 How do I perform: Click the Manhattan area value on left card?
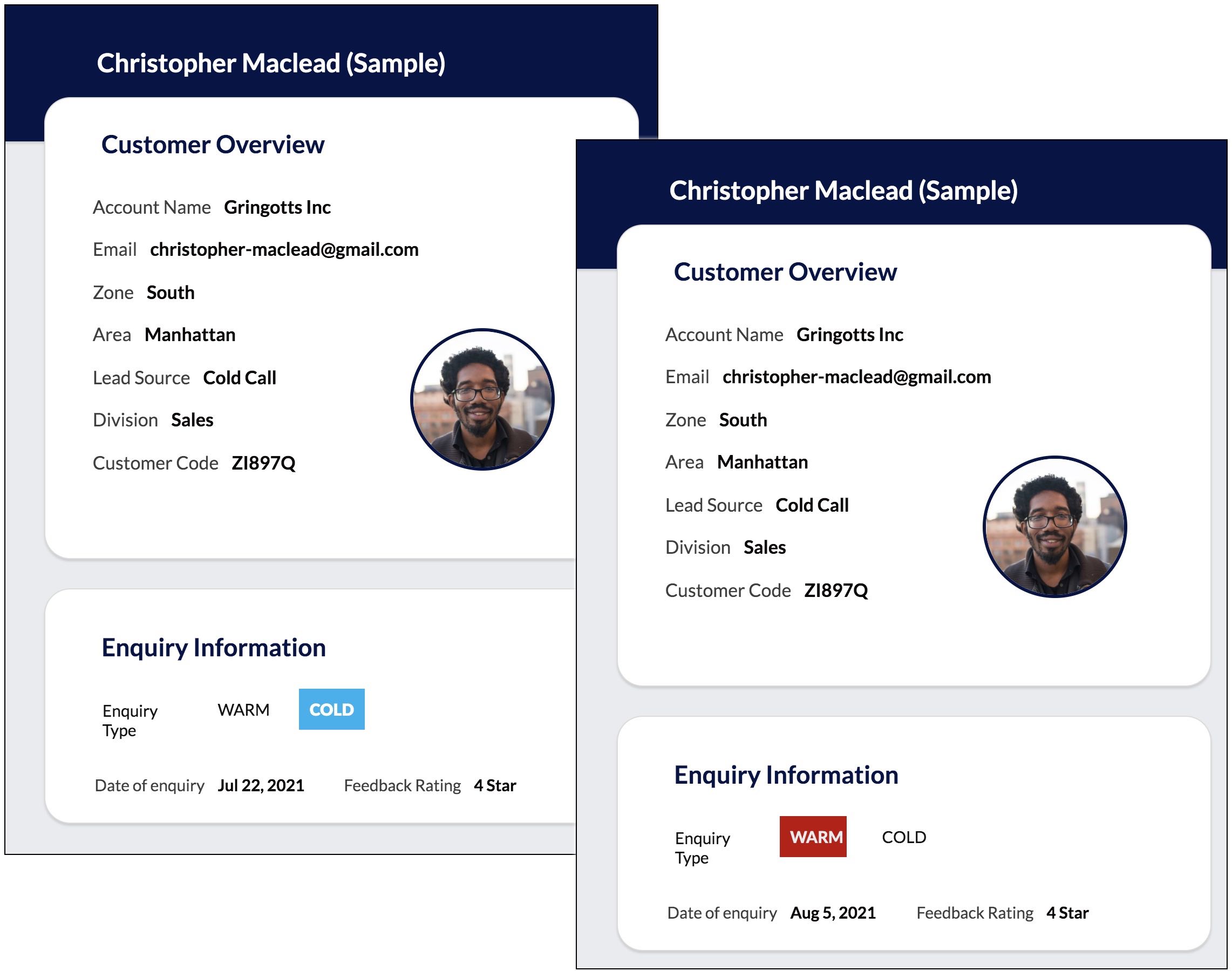click(x=190, y=334)
